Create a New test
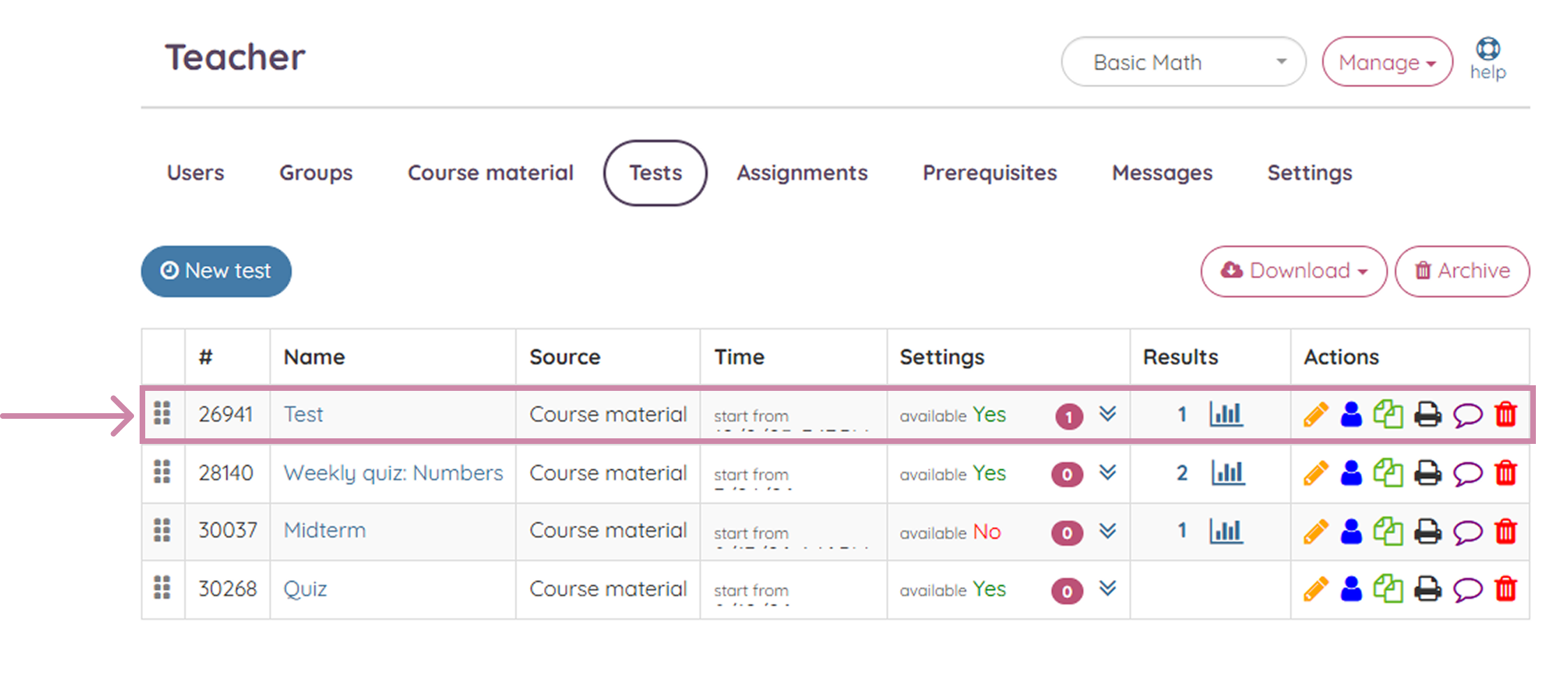1568x684 pixels. (216, 271)
